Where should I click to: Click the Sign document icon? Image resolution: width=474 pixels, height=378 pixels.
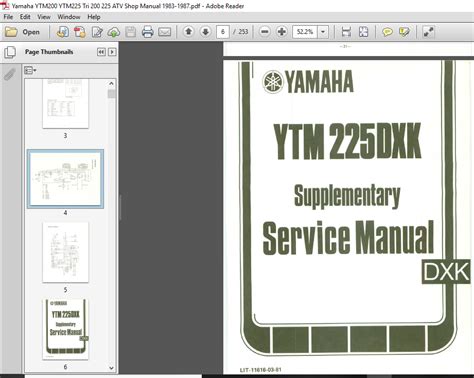(x=97, y=32)
